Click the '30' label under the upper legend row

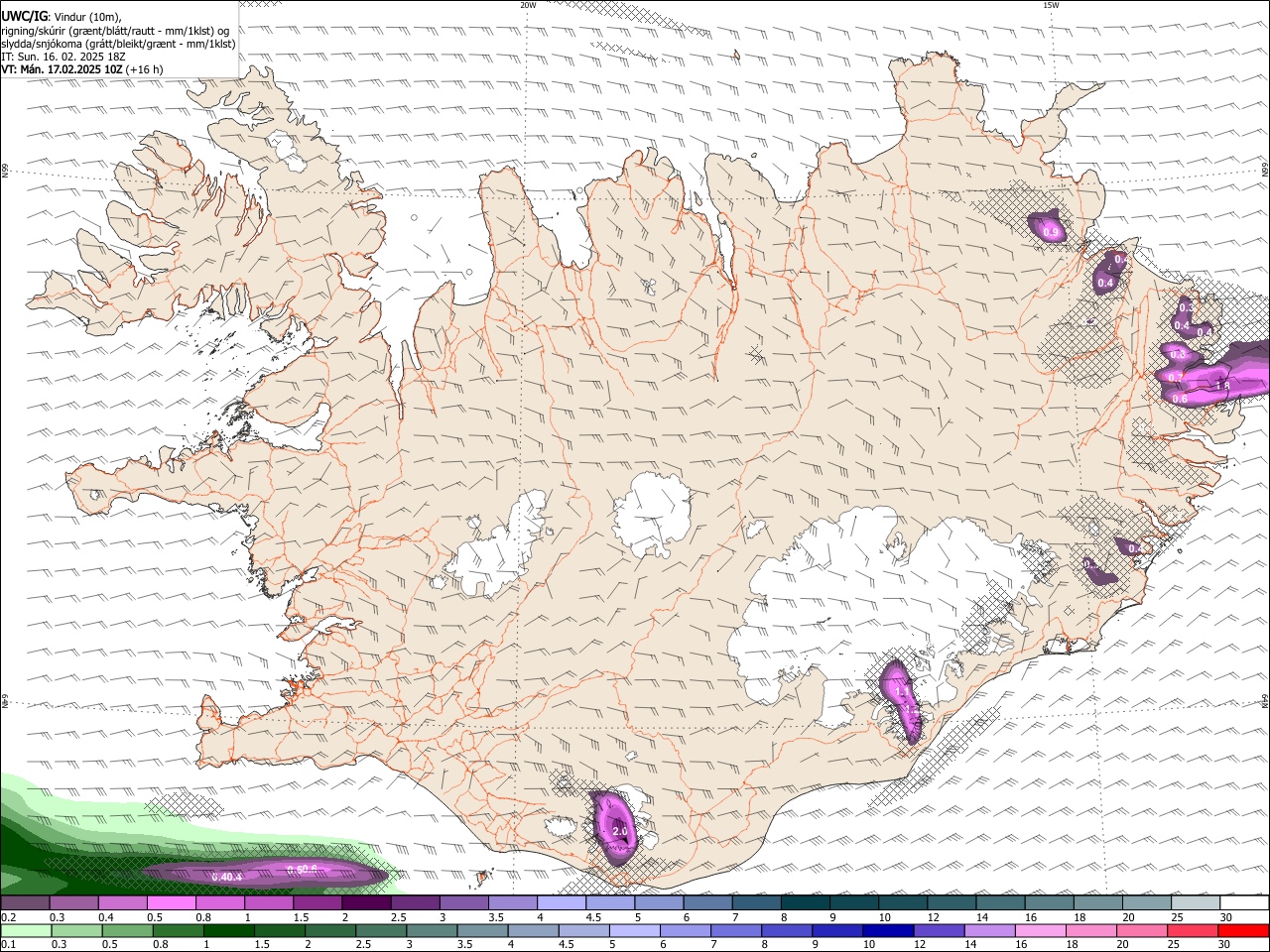1226,917
